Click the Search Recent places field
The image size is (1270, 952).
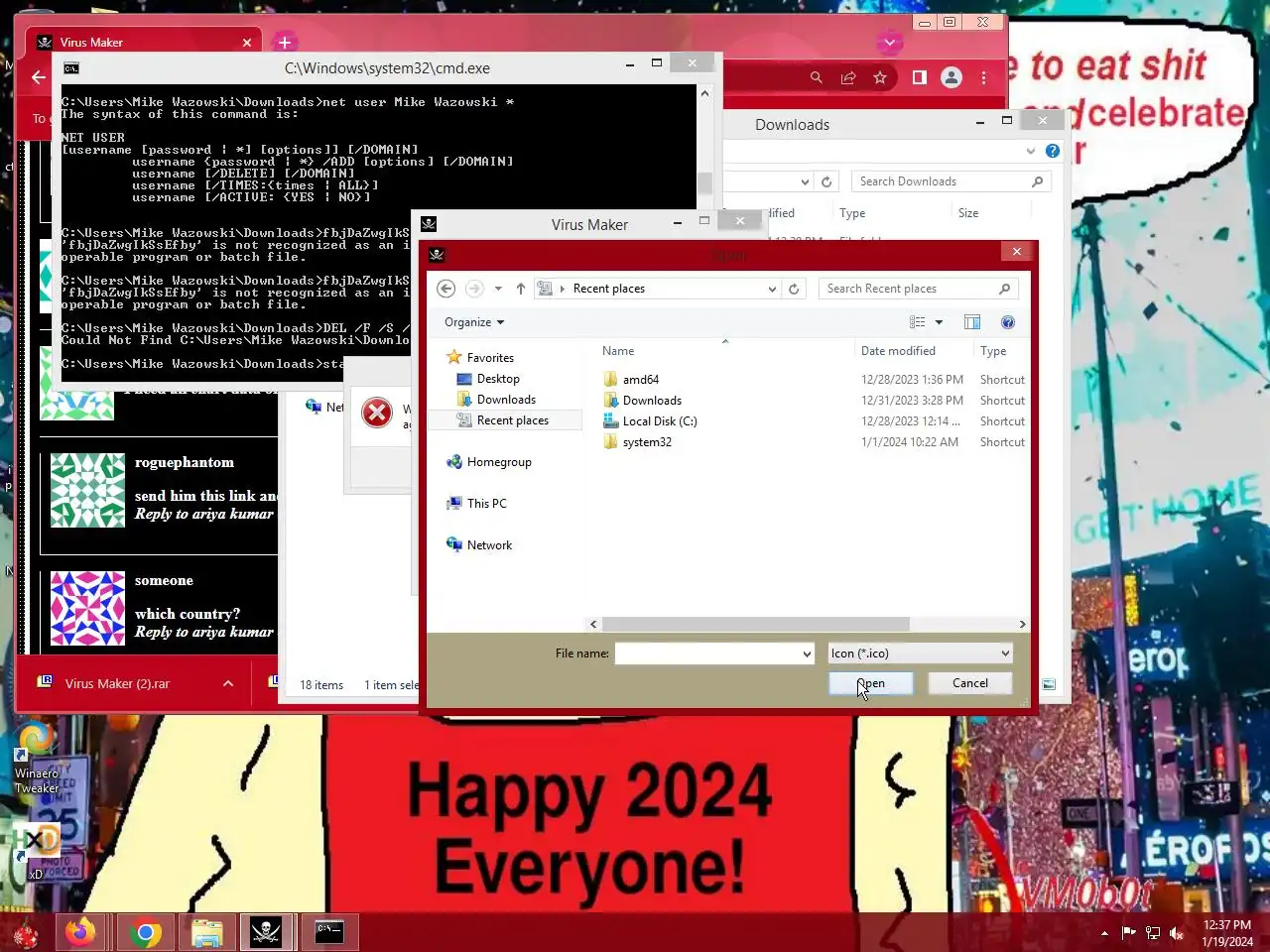pyautogui.click(x=918, y=289)
